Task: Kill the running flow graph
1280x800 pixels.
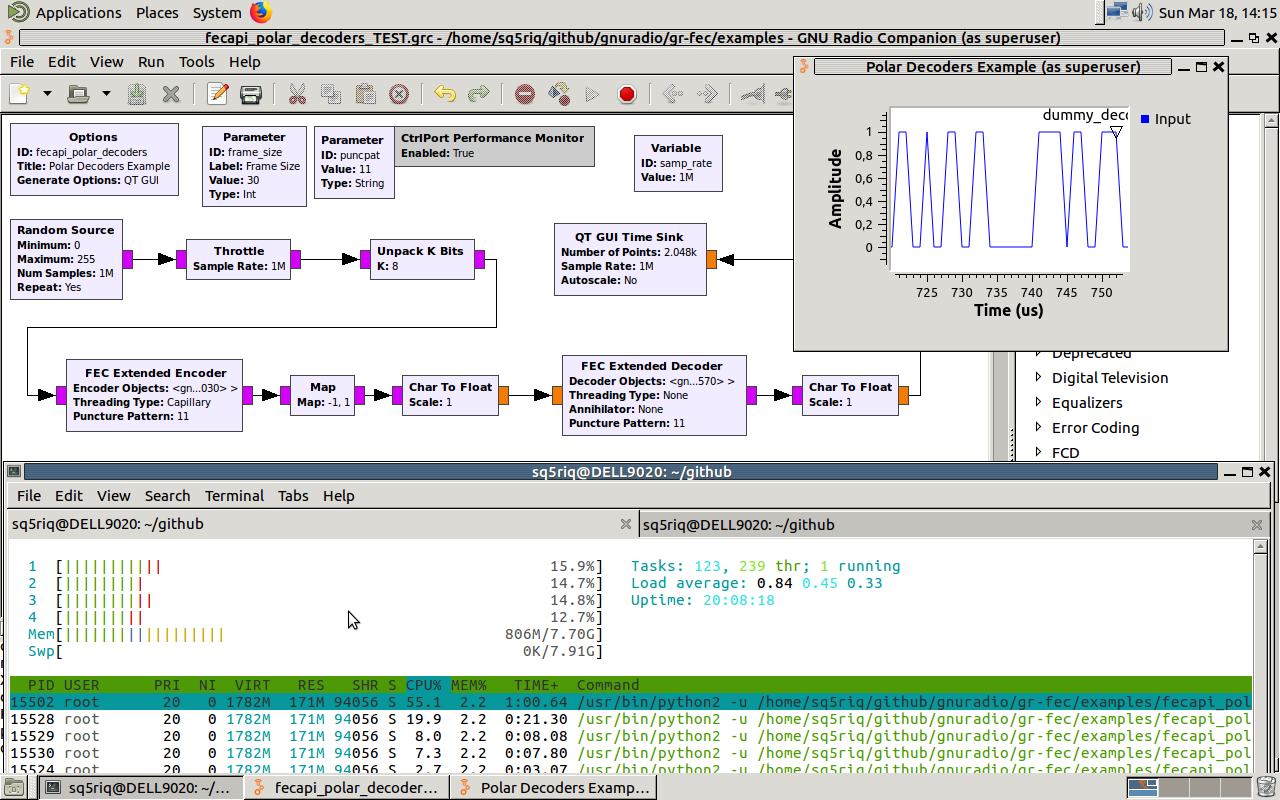Action: point(627,94)
